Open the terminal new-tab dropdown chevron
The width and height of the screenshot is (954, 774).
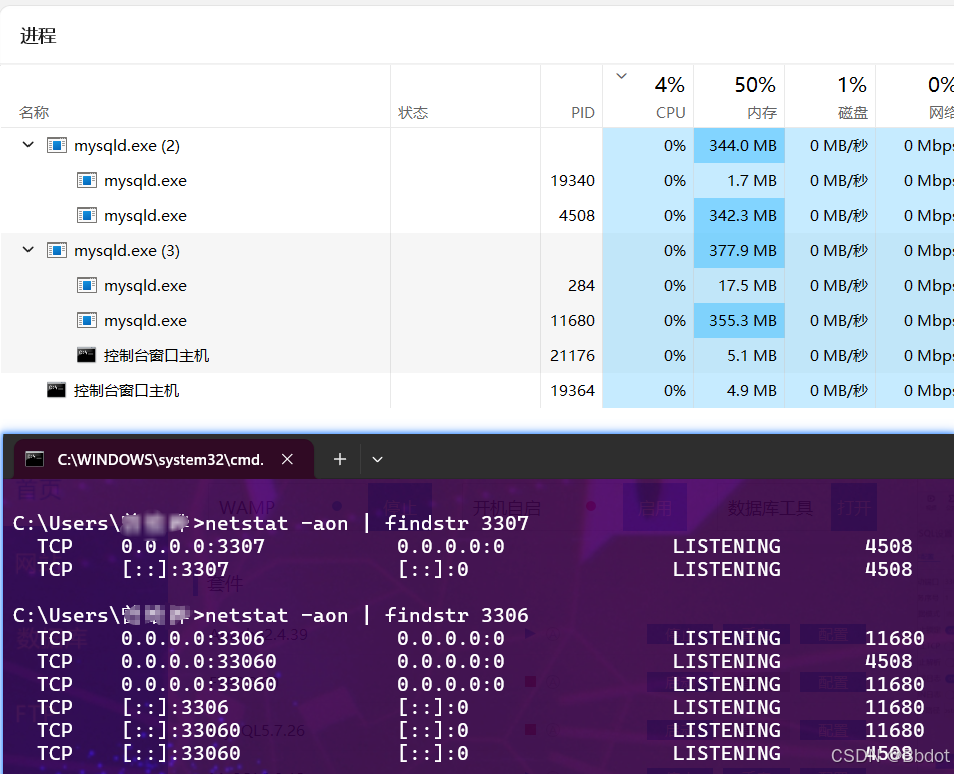point(377,458)
